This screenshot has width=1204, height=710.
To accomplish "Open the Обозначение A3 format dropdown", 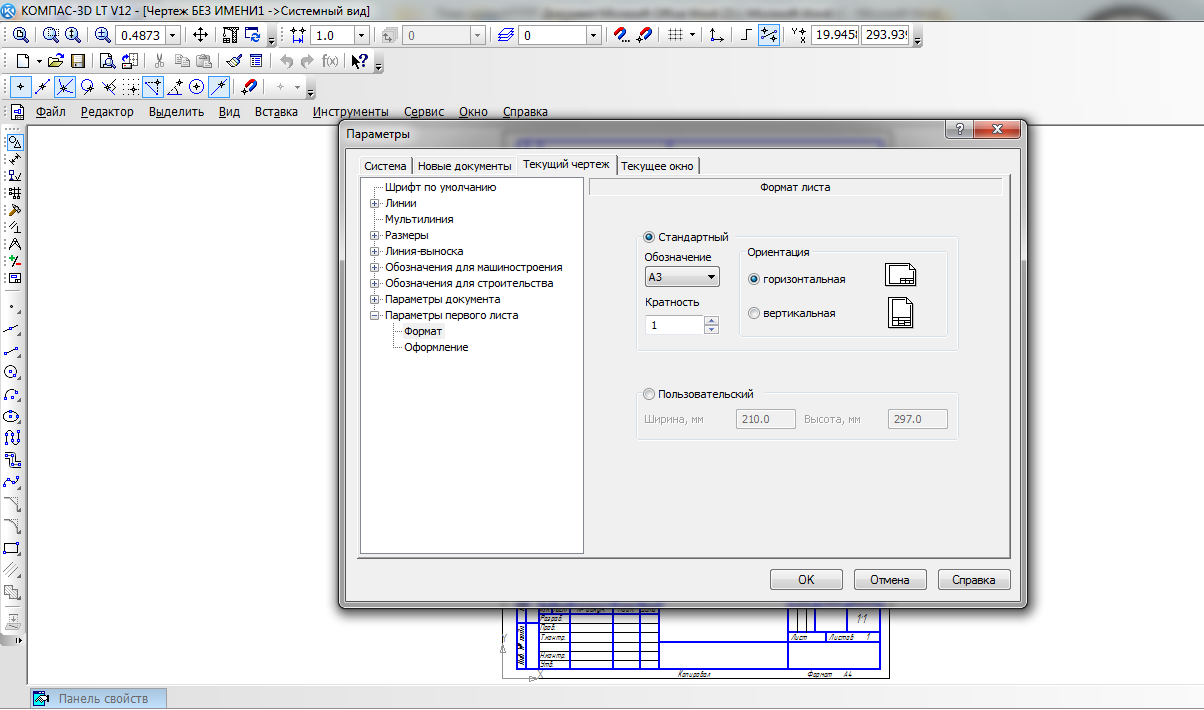I will click(682, 277).
